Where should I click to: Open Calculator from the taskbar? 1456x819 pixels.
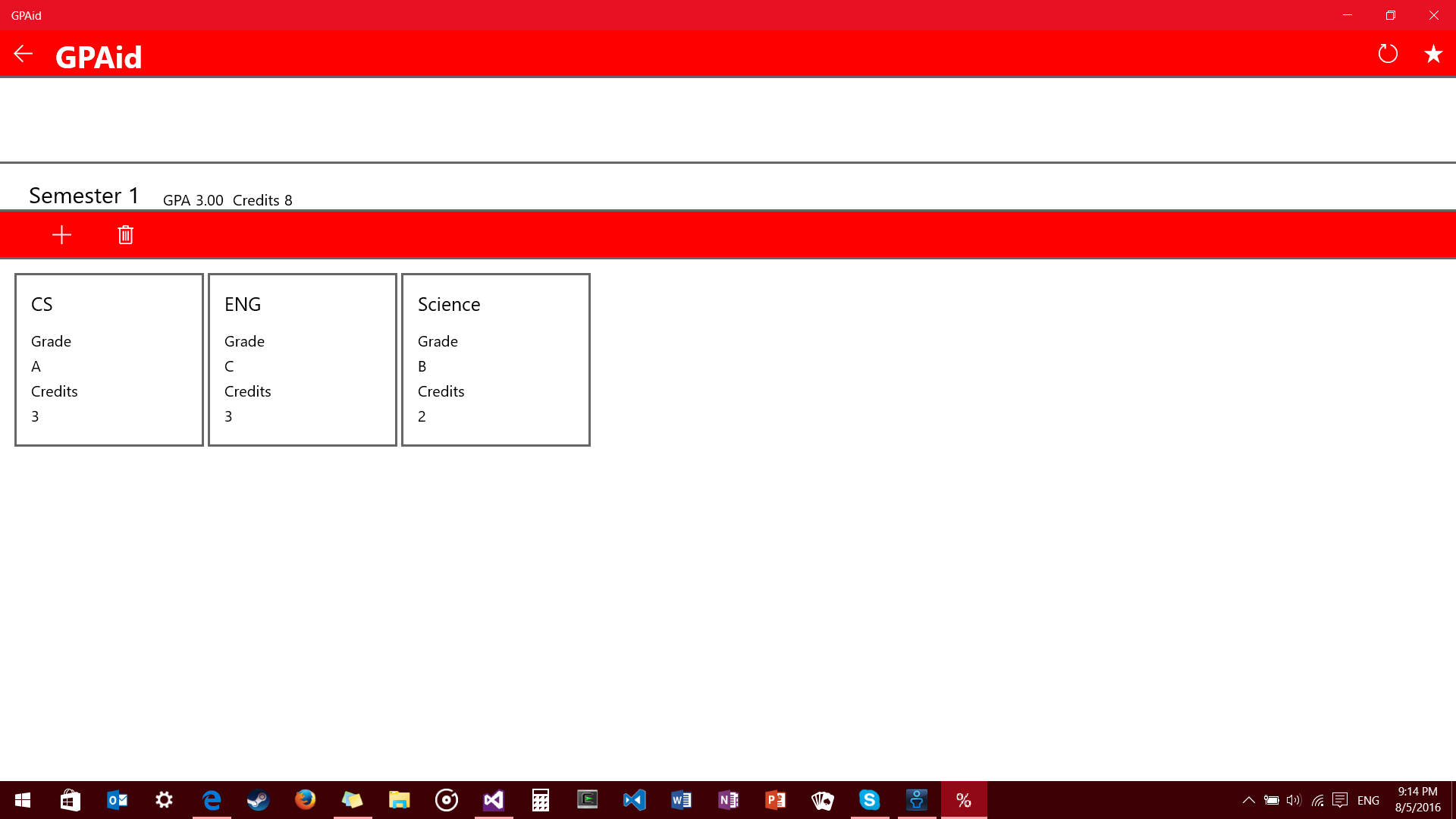tap(541, 800)
